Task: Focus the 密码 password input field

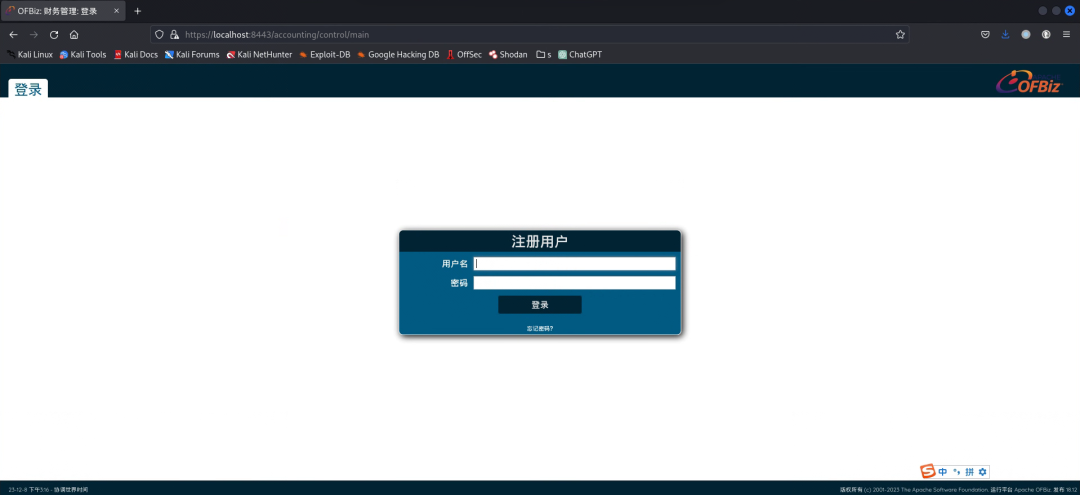Action: (x=574, y=283)
